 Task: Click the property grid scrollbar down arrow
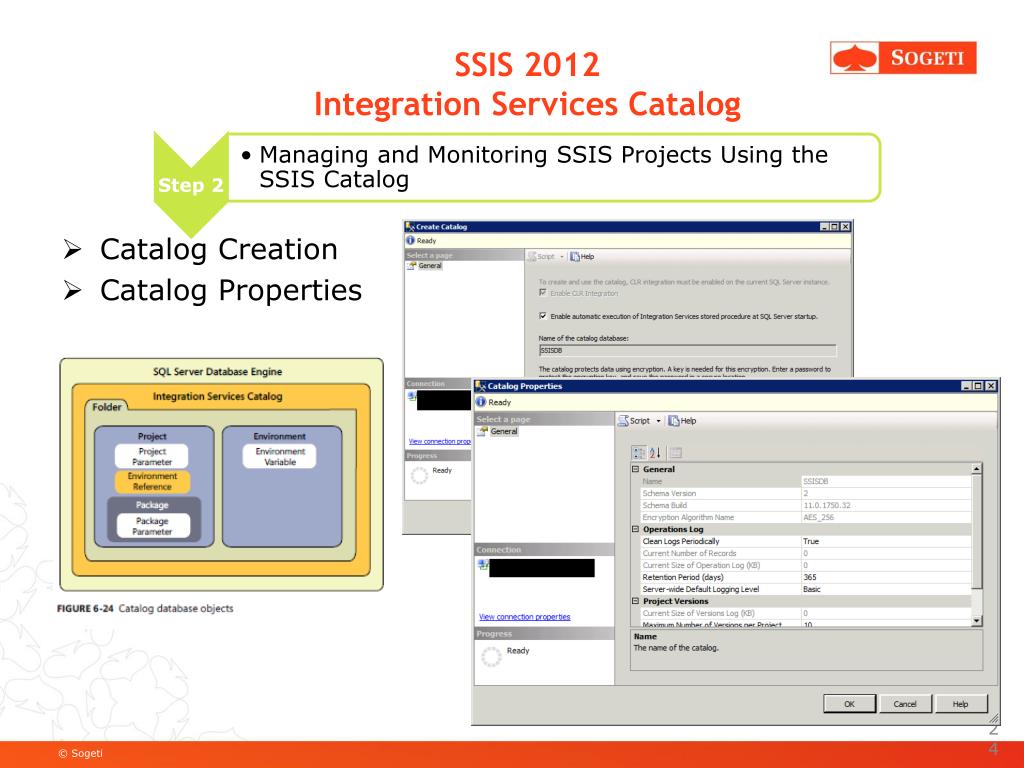point(976,621)
